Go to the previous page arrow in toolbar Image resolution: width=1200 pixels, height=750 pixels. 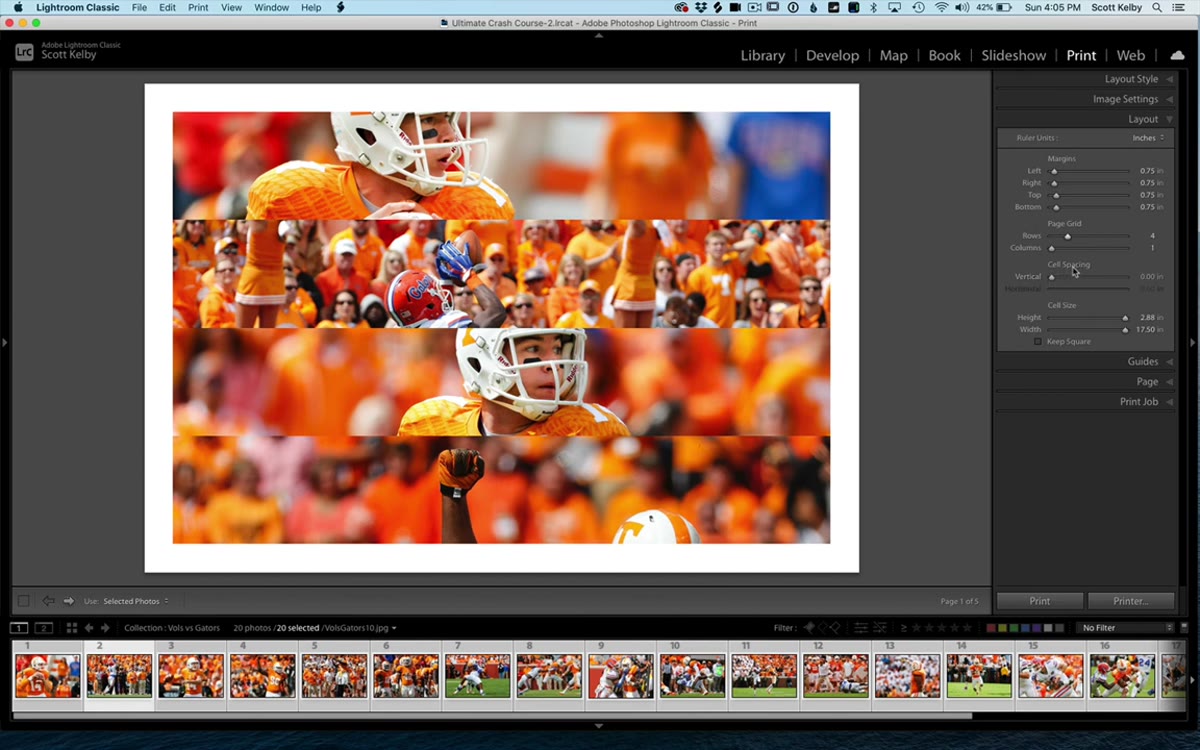click(x=48, y=601)
